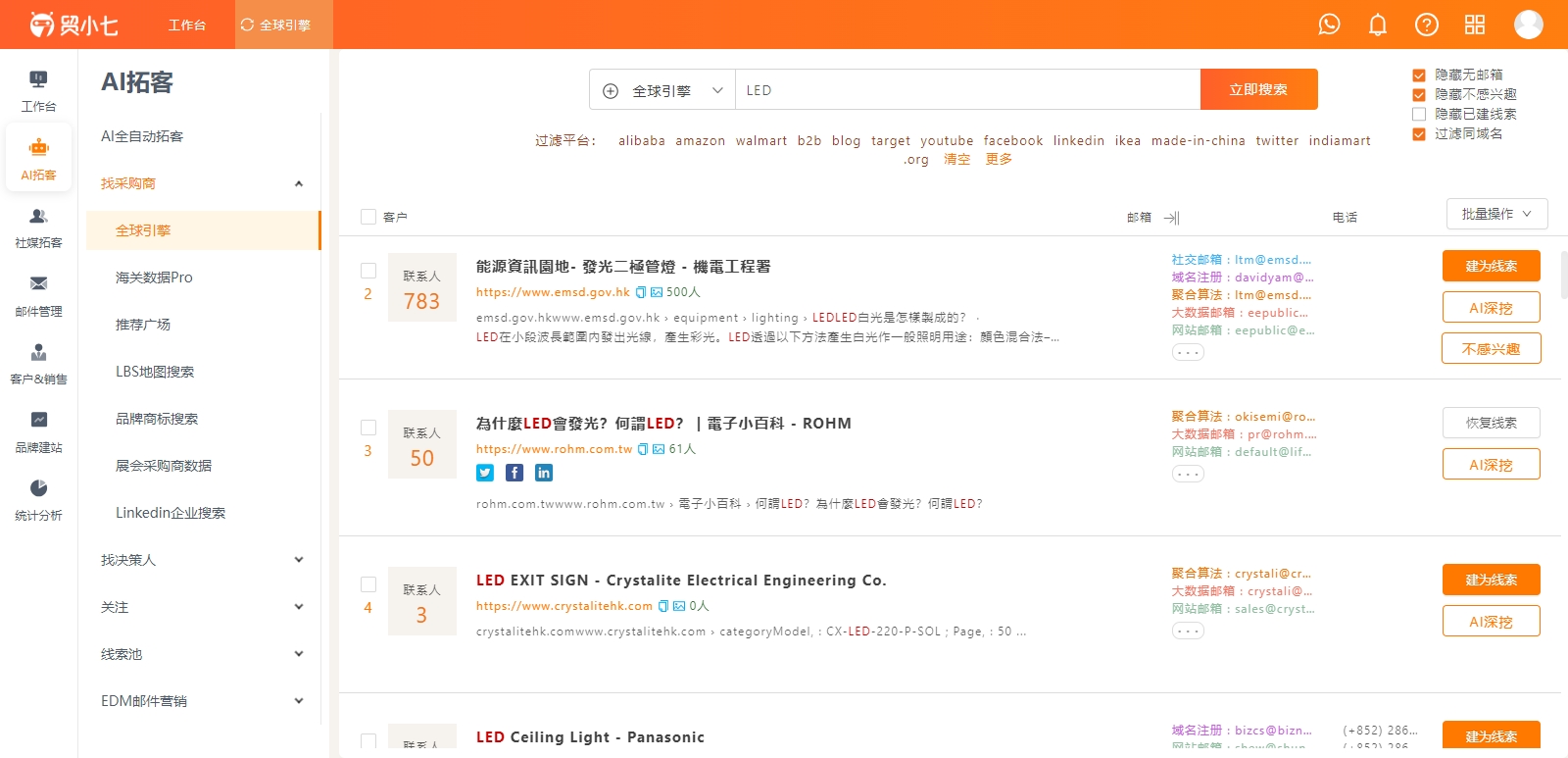The image size is (1568, 758).
Task: Expand more emails for emsd row
Action: click(x=1188, y=352)
